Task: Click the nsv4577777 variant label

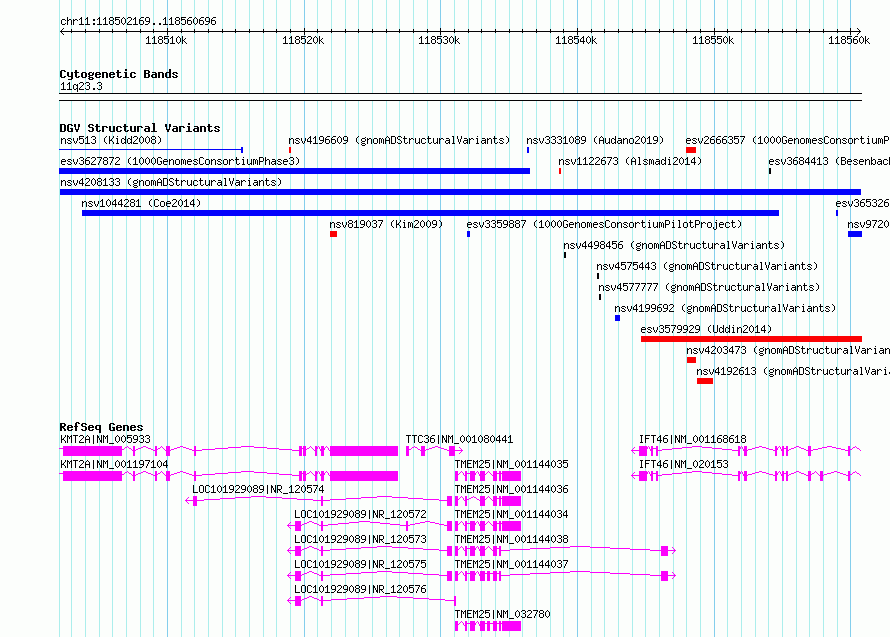Action: pos(709,287)
